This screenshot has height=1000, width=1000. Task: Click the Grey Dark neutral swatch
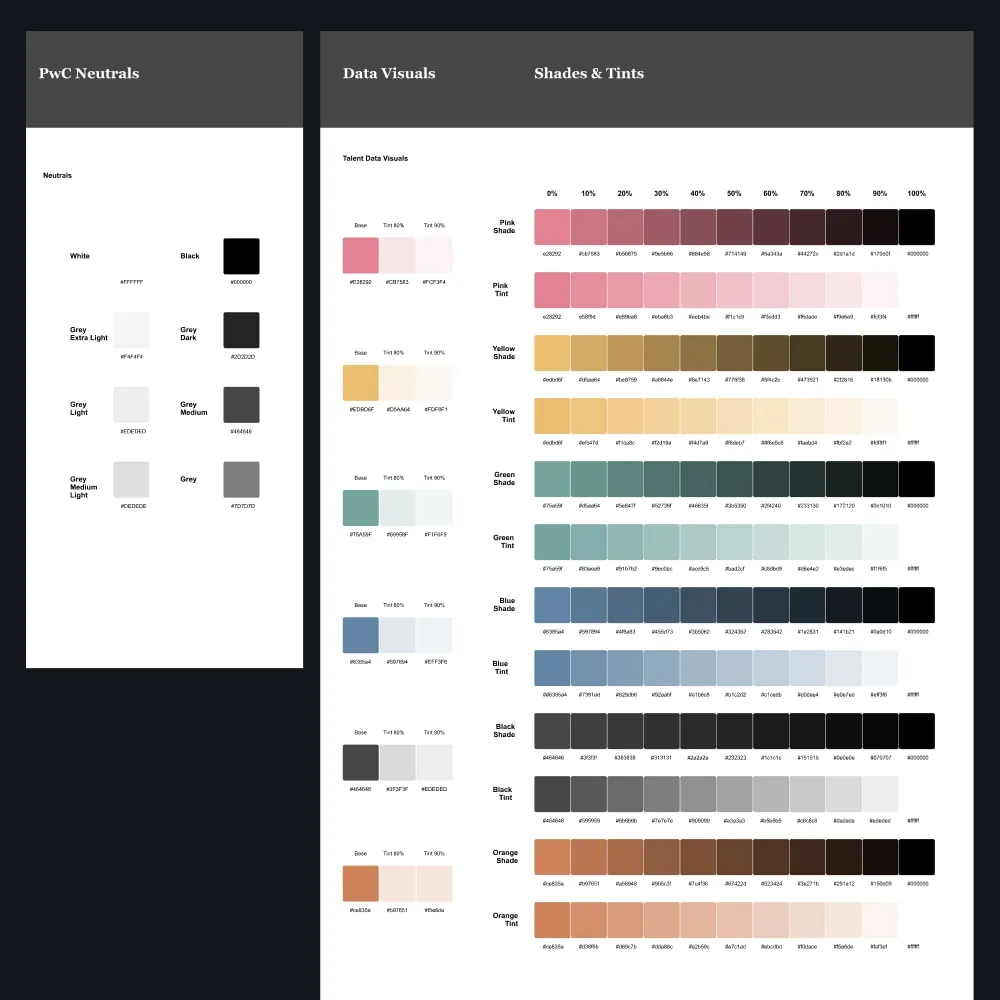click(x=241, y=330)
